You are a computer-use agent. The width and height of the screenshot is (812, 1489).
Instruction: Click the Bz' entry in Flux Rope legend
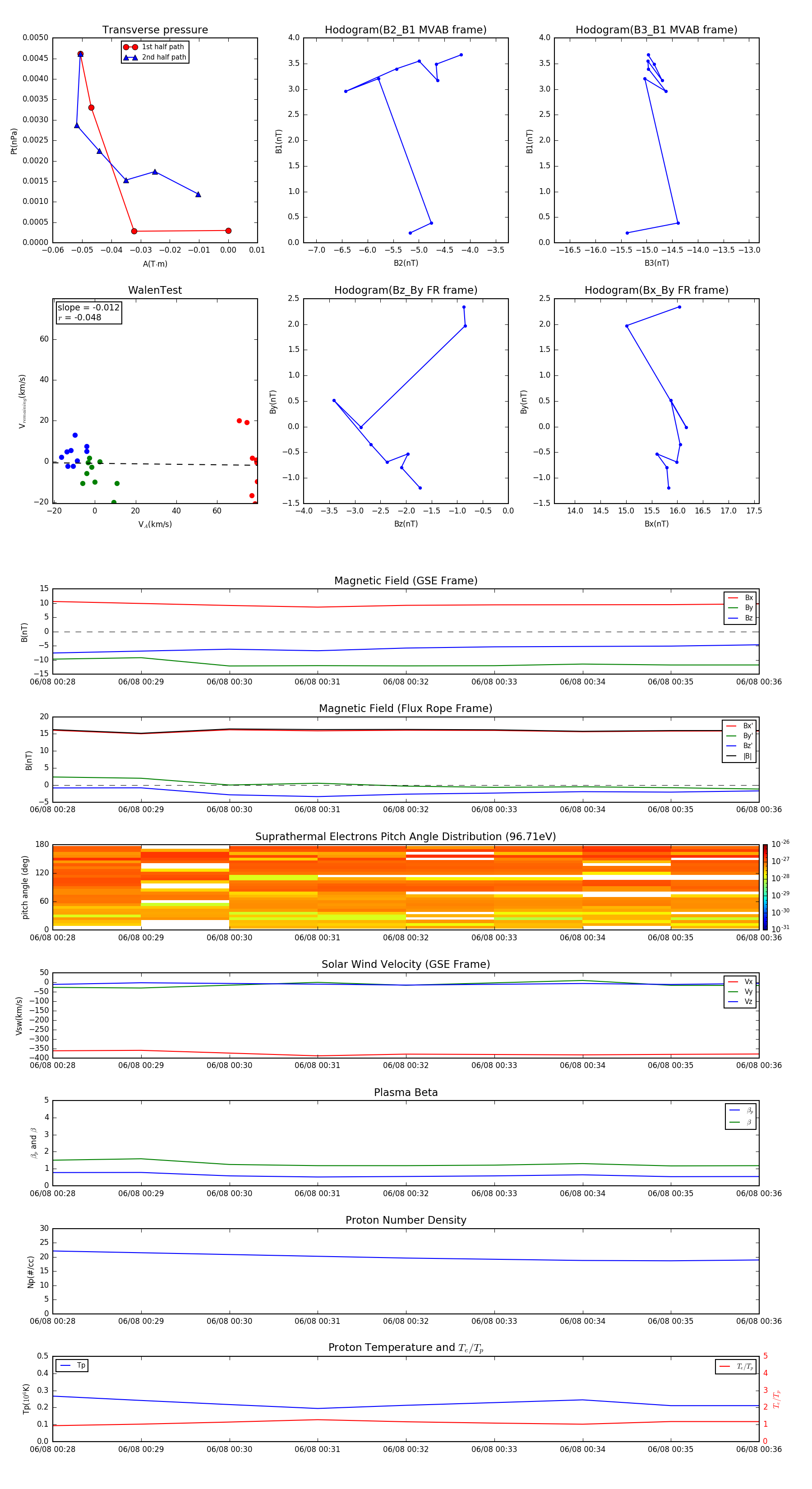pyautogui.click(x=739, y=746)
